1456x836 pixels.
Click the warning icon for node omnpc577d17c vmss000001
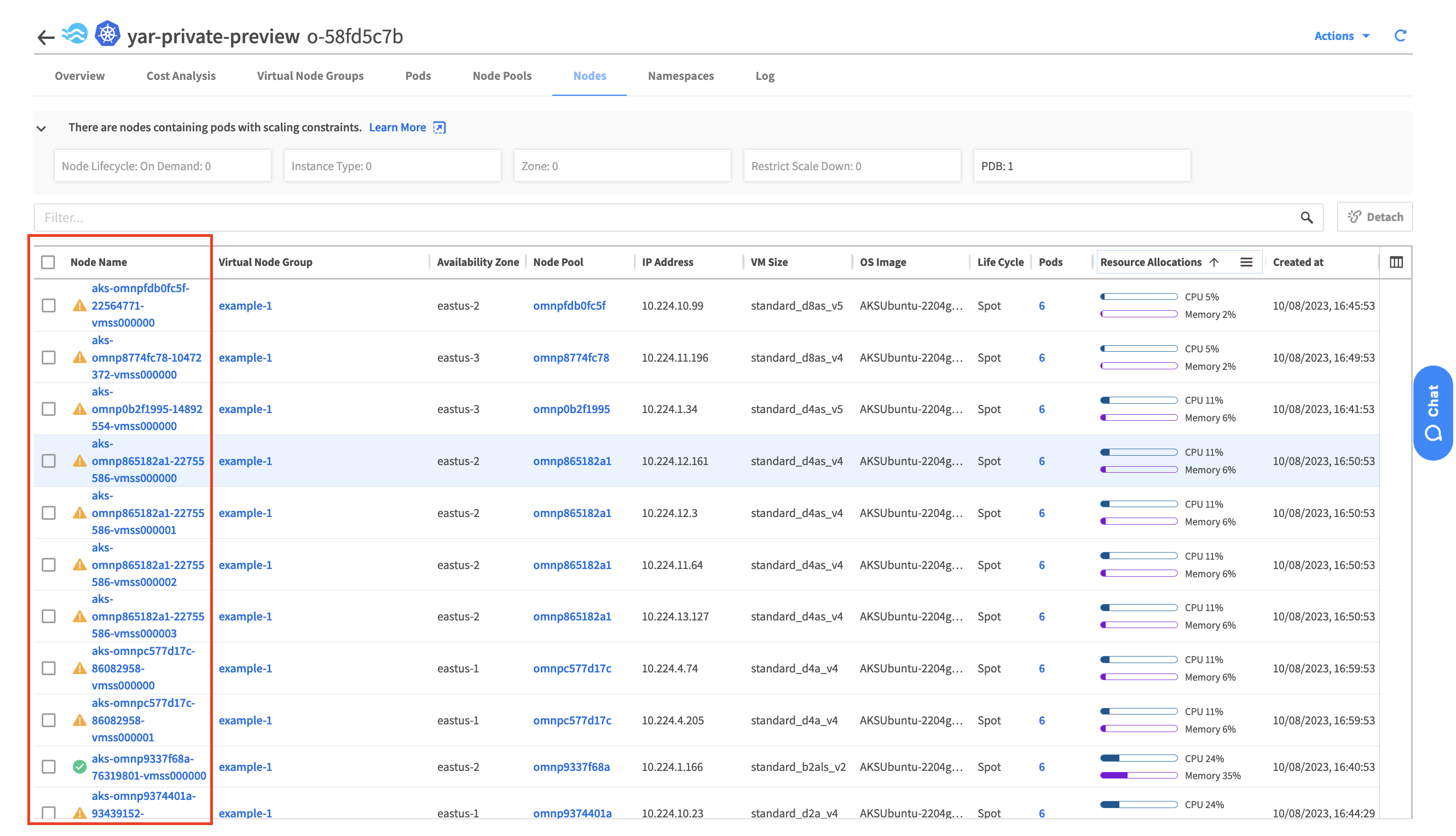point(80,721)
